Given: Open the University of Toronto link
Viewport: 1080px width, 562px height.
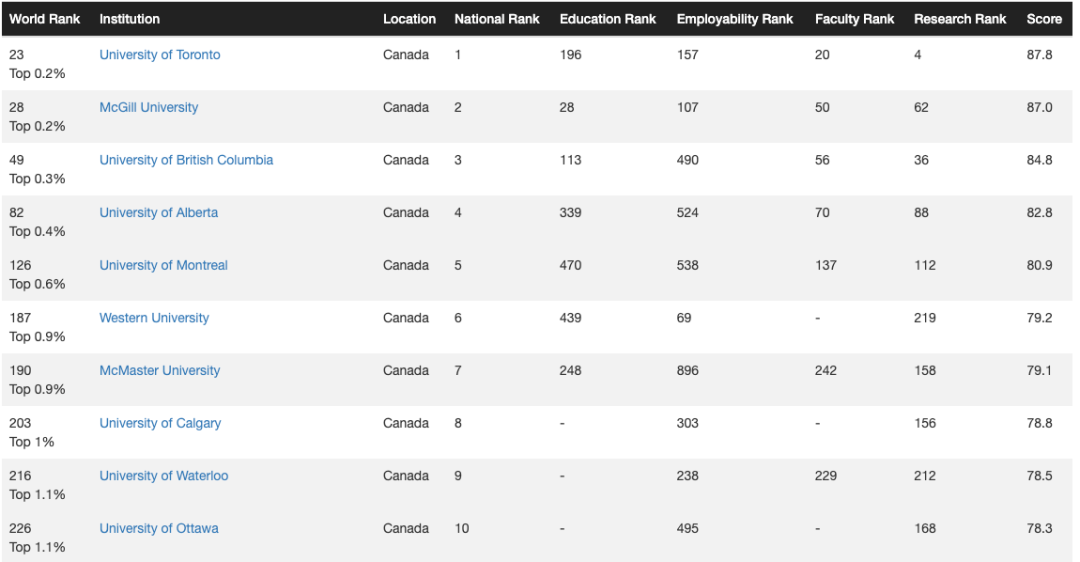Looking at the screenshot, I should (160, 54).
